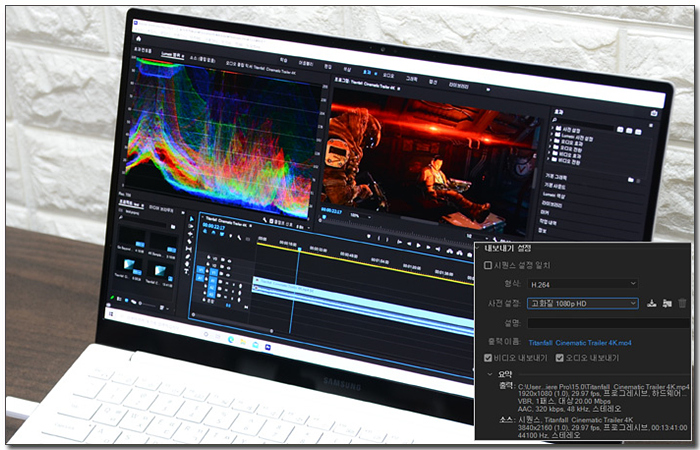Open the 기본 사운드 panel
The width and height of the screenshot is (700, 450).
tap(554, 186)
